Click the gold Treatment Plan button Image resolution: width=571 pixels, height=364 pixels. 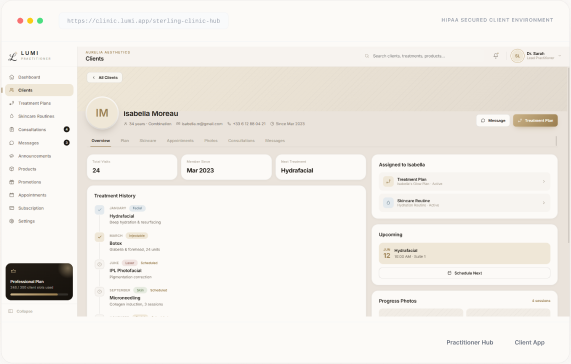coord(535,120)
